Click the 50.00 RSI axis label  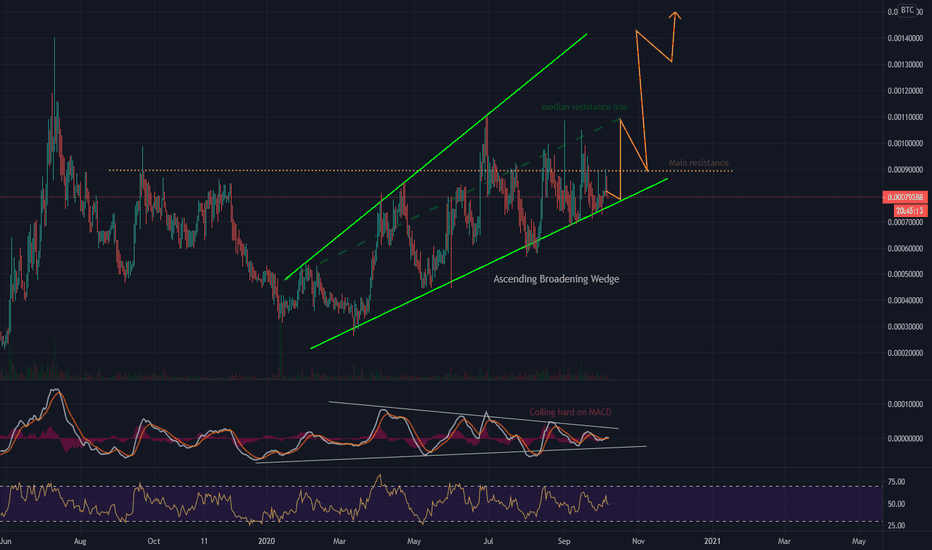tap(896, 504)
